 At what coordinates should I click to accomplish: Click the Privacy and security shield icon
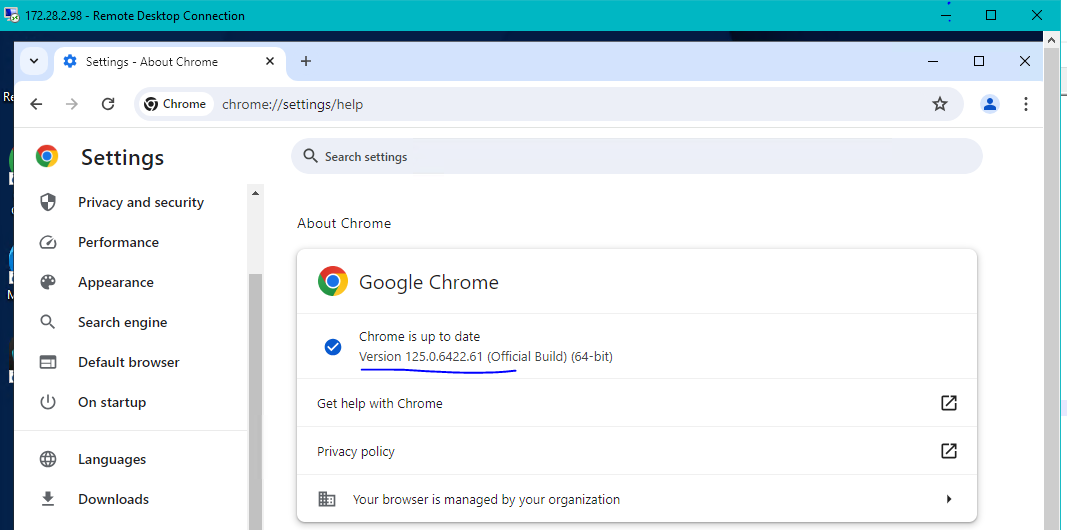point(48,202)
